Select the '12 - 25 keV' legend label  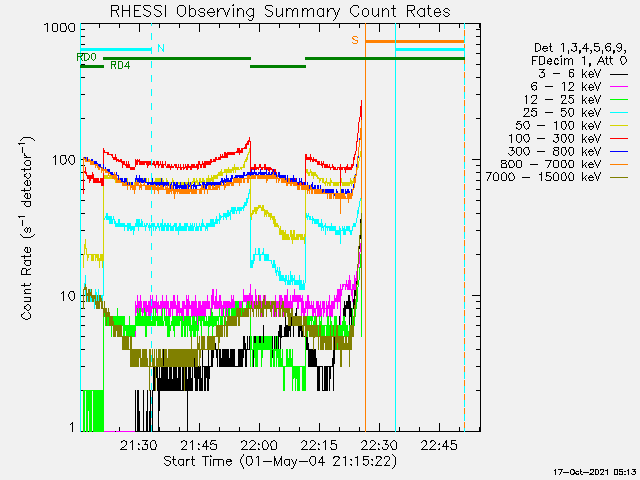562,100
